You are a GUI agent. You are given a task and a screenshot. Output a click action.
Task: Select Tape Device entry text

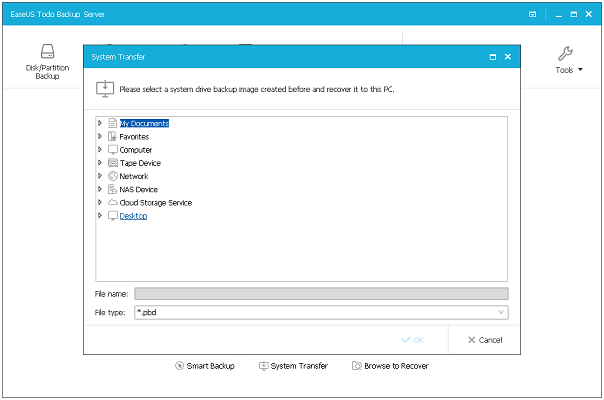pos(140,163)
